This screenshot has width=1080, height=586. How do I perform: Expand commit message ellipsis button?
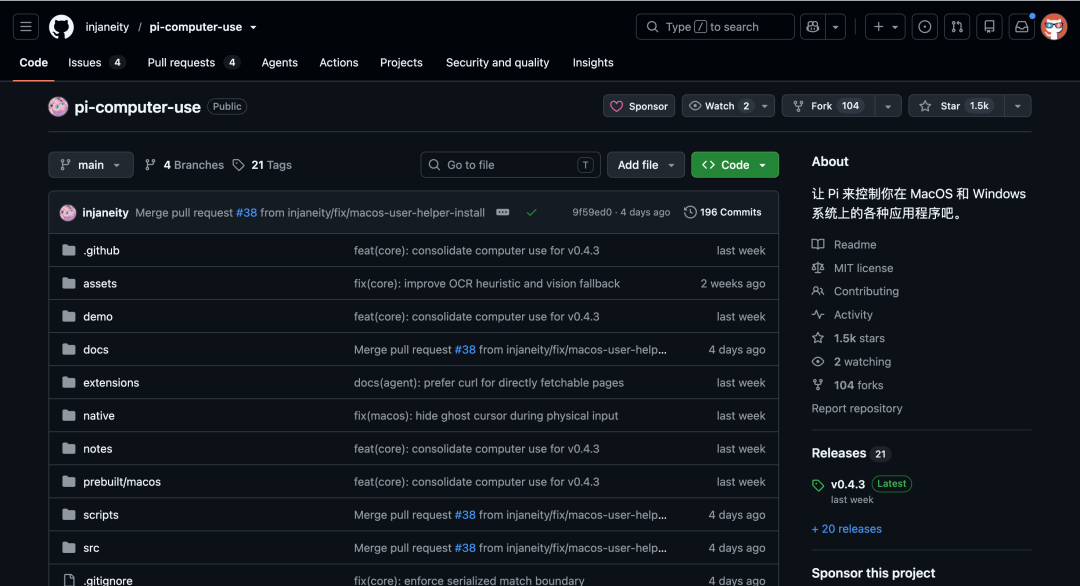[503, 212]
